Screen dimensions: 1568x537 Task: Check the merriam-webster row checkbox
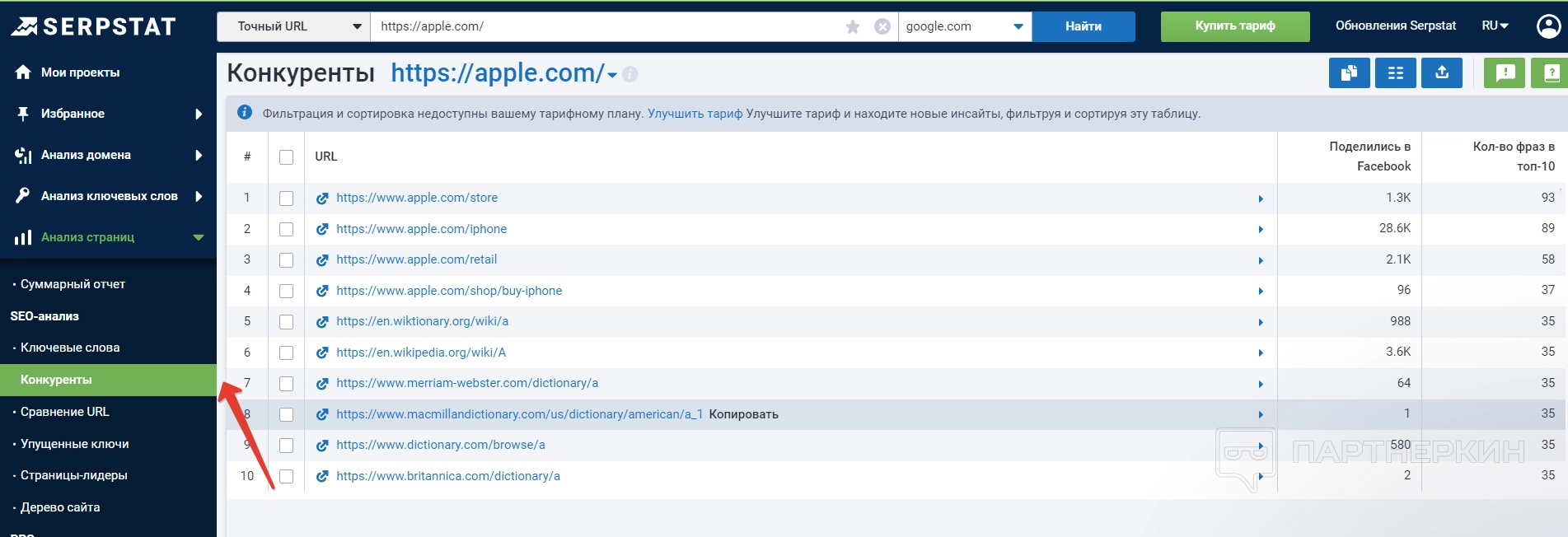pos(286,384)
